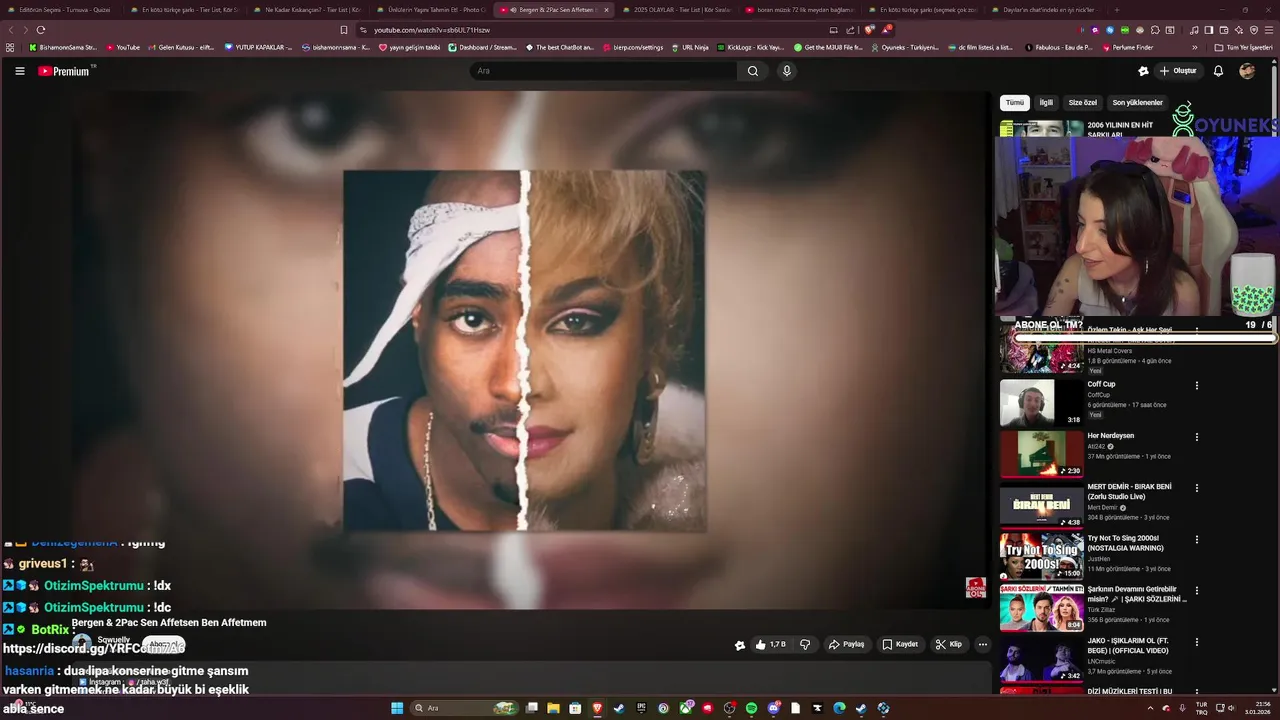Select the İlgili filter chip
The width and height of the screenshot is (1280, 720).
click(1046, 103)
